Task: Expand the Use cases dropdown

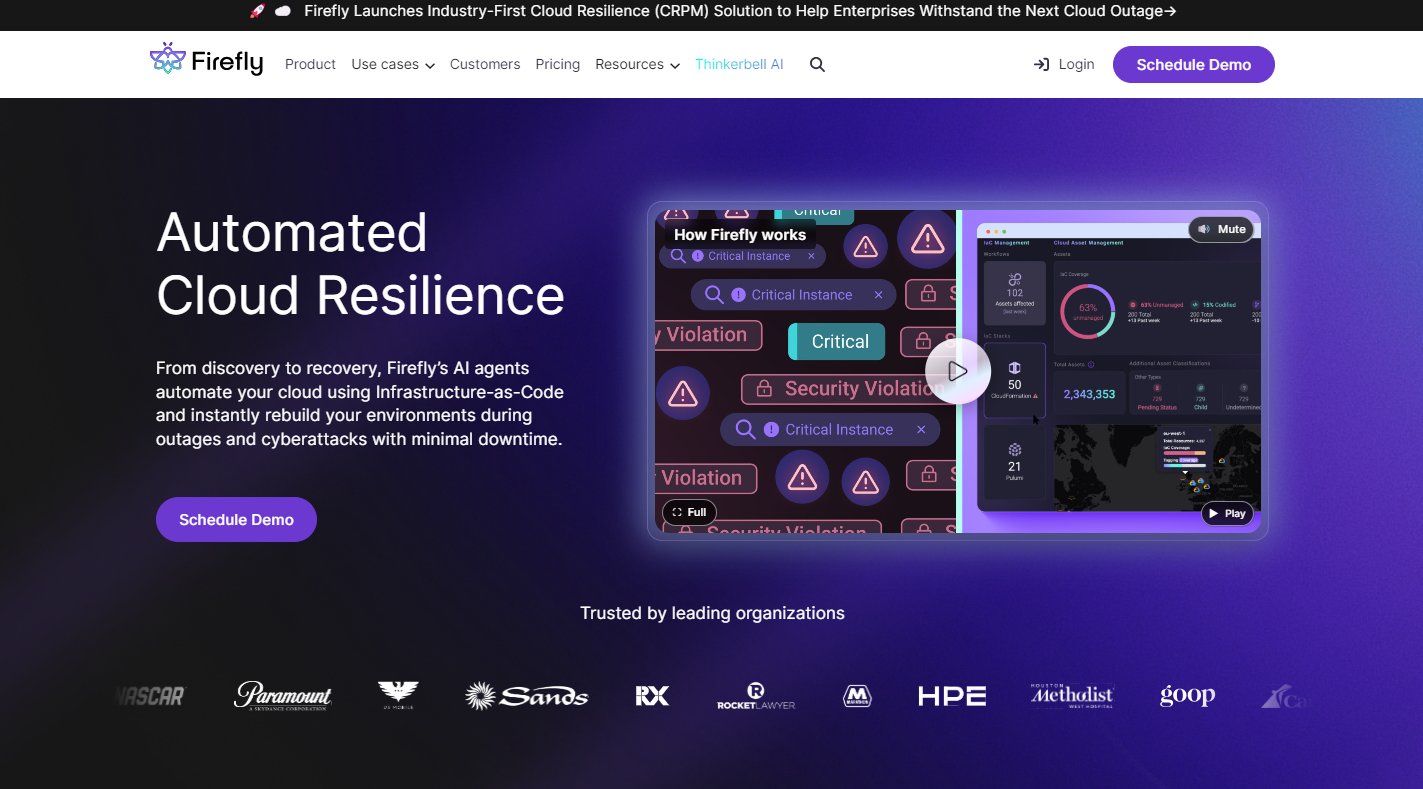Action: 393,64
